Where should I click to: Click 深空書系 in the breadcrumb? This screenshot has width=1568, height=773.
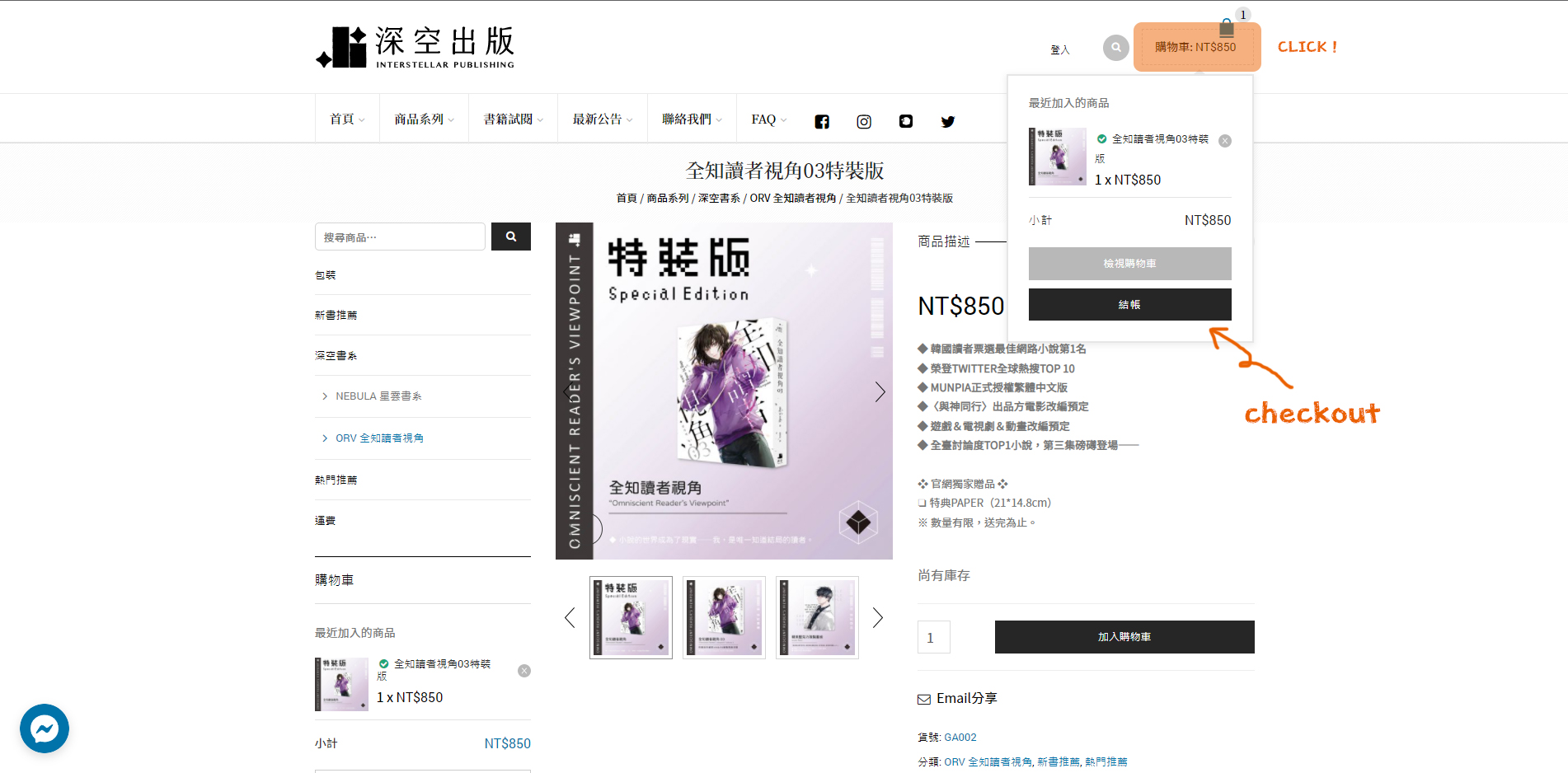[x=719, y=199]
